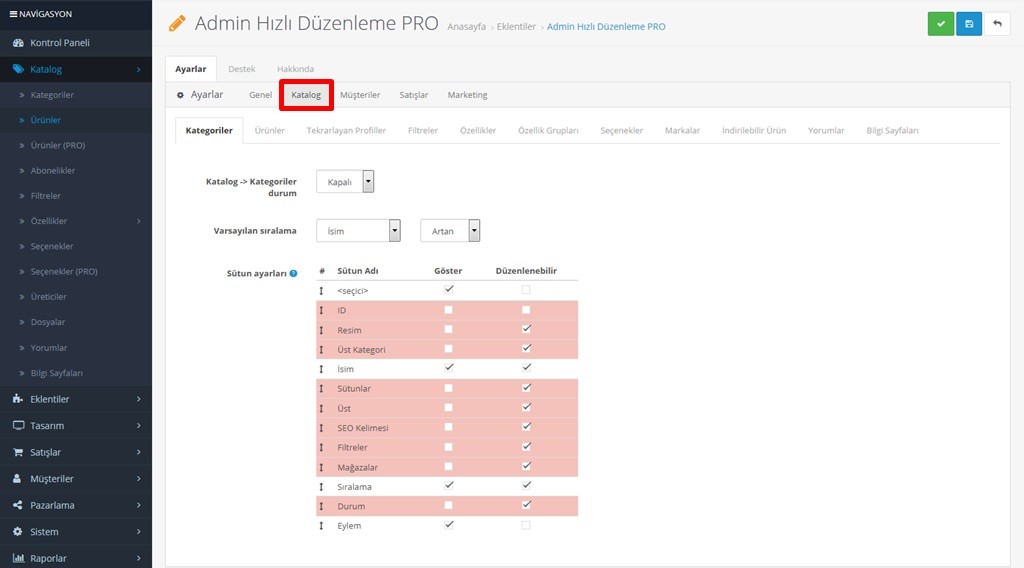
Task: Open the Özellik Grupları tab
Action: (x=548, y=131)
